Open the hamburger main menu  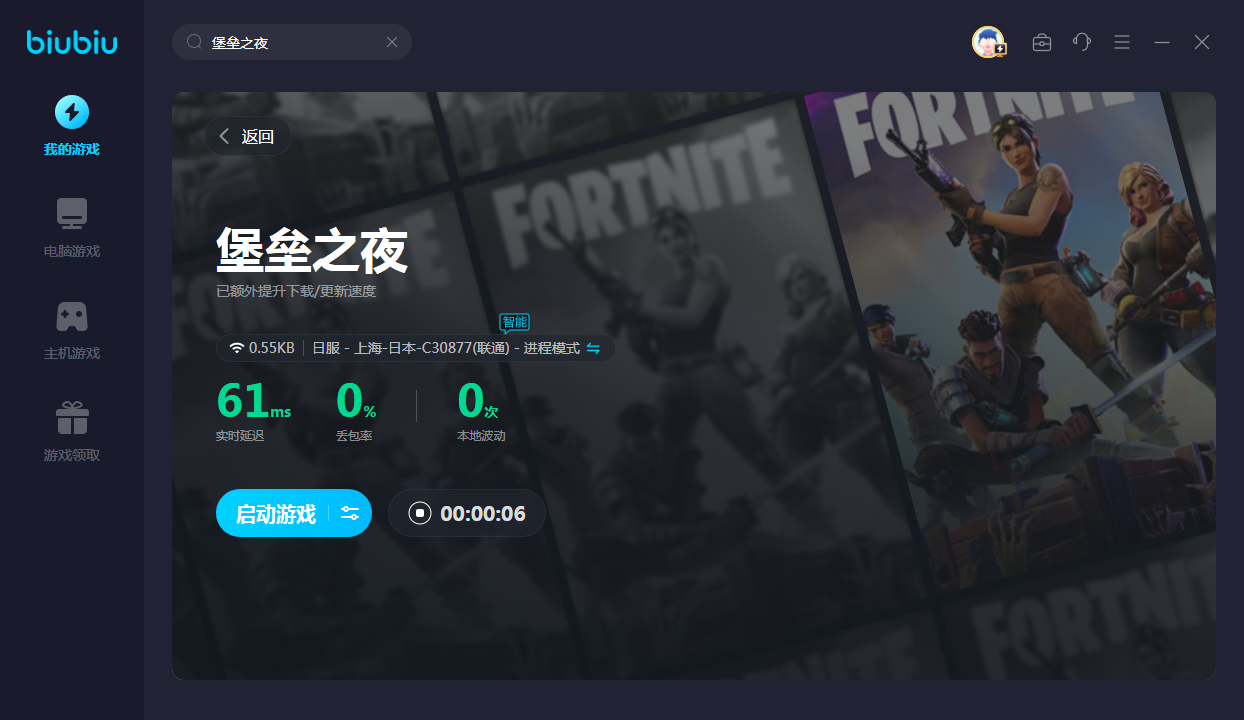point(1122,42)
